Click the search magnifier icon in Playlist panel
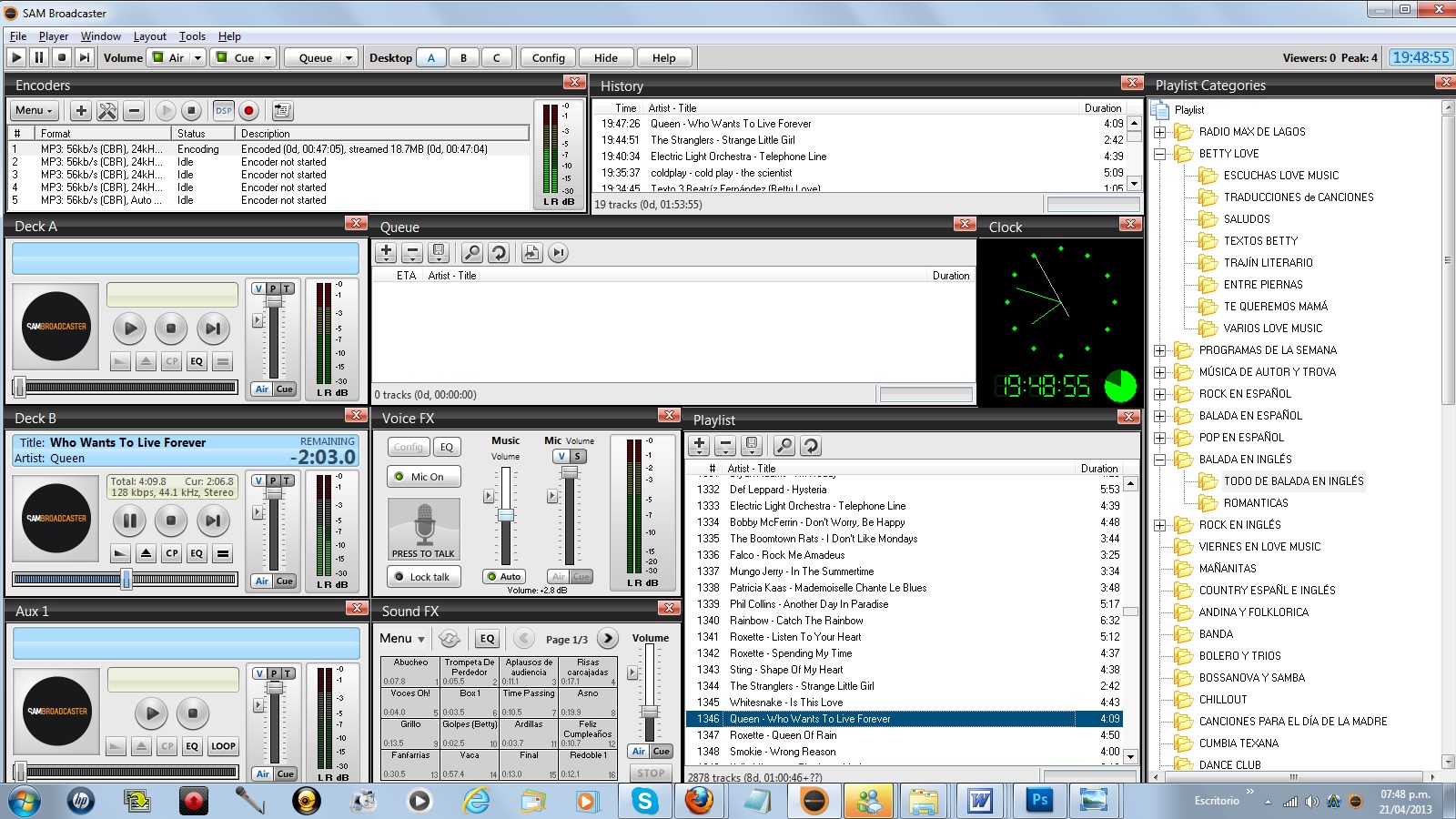The width and height of the screenshot is (1456, 819). [784, 446]
